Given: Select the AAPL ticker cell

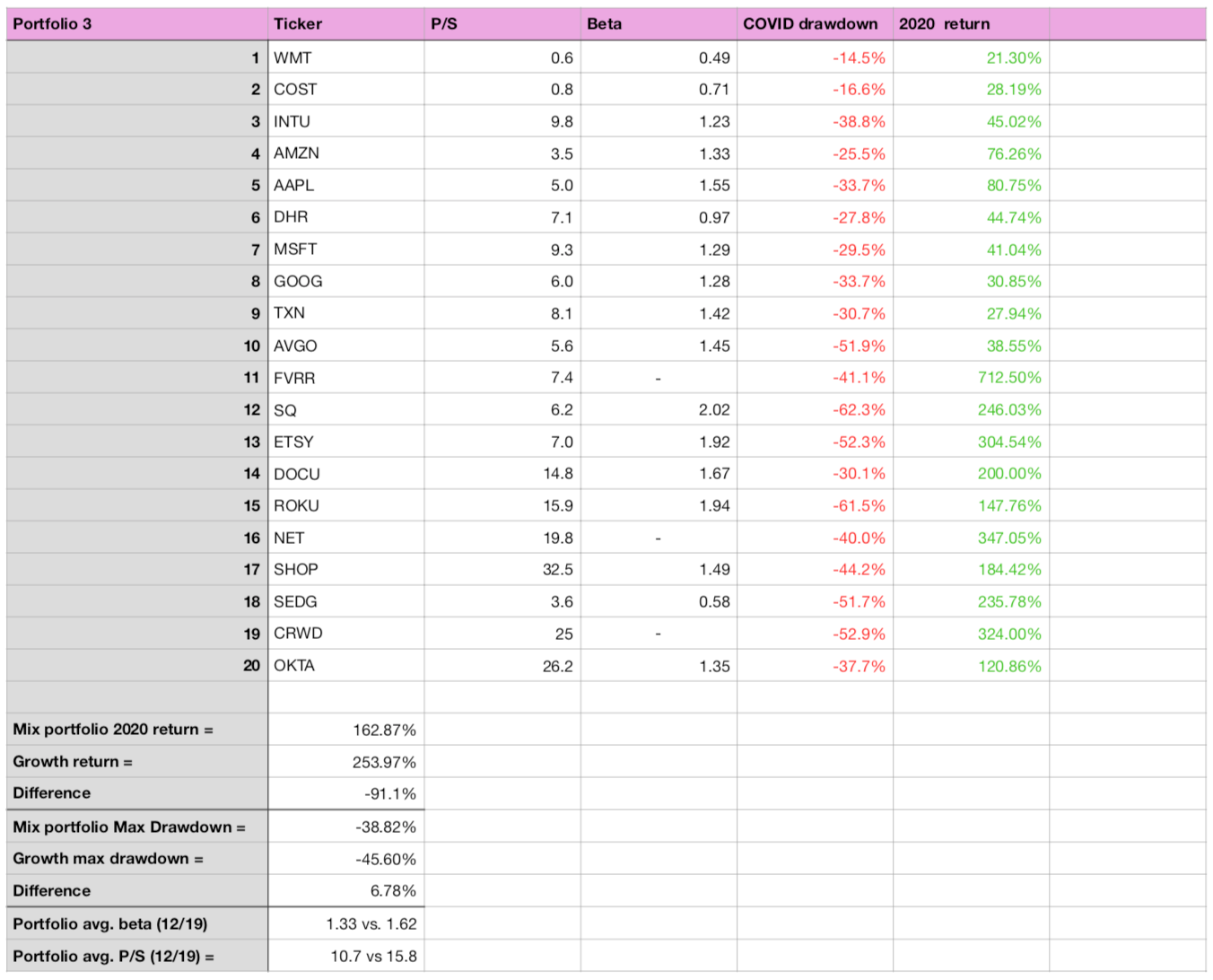Looking at the screenshot, I should 345,185.
